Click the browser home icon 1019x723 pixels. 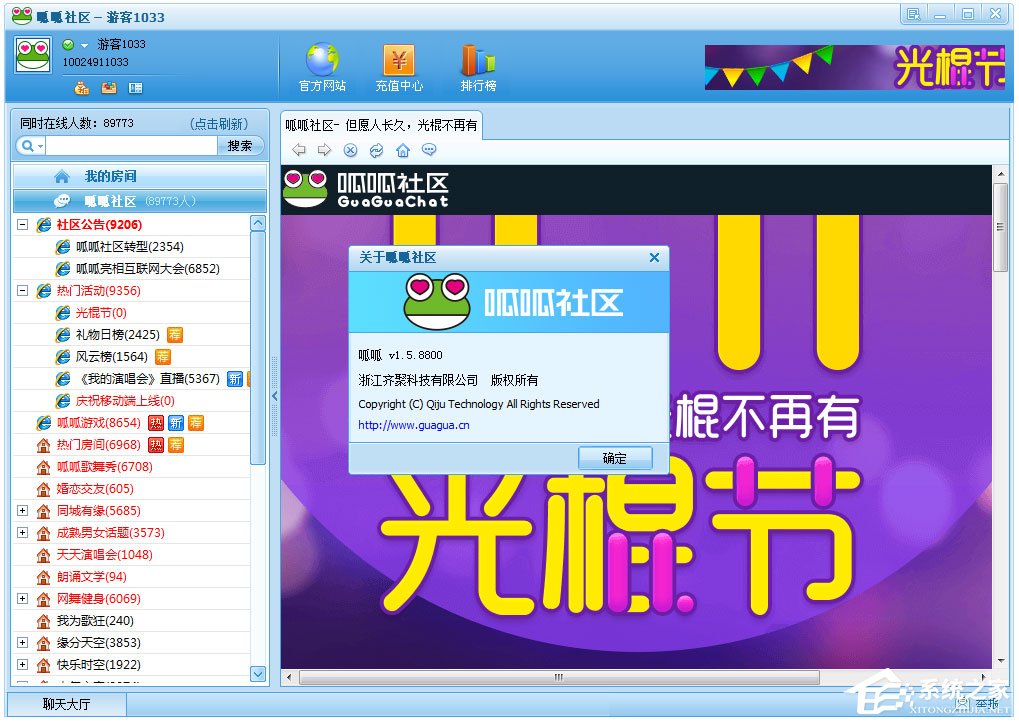[402, 150]
